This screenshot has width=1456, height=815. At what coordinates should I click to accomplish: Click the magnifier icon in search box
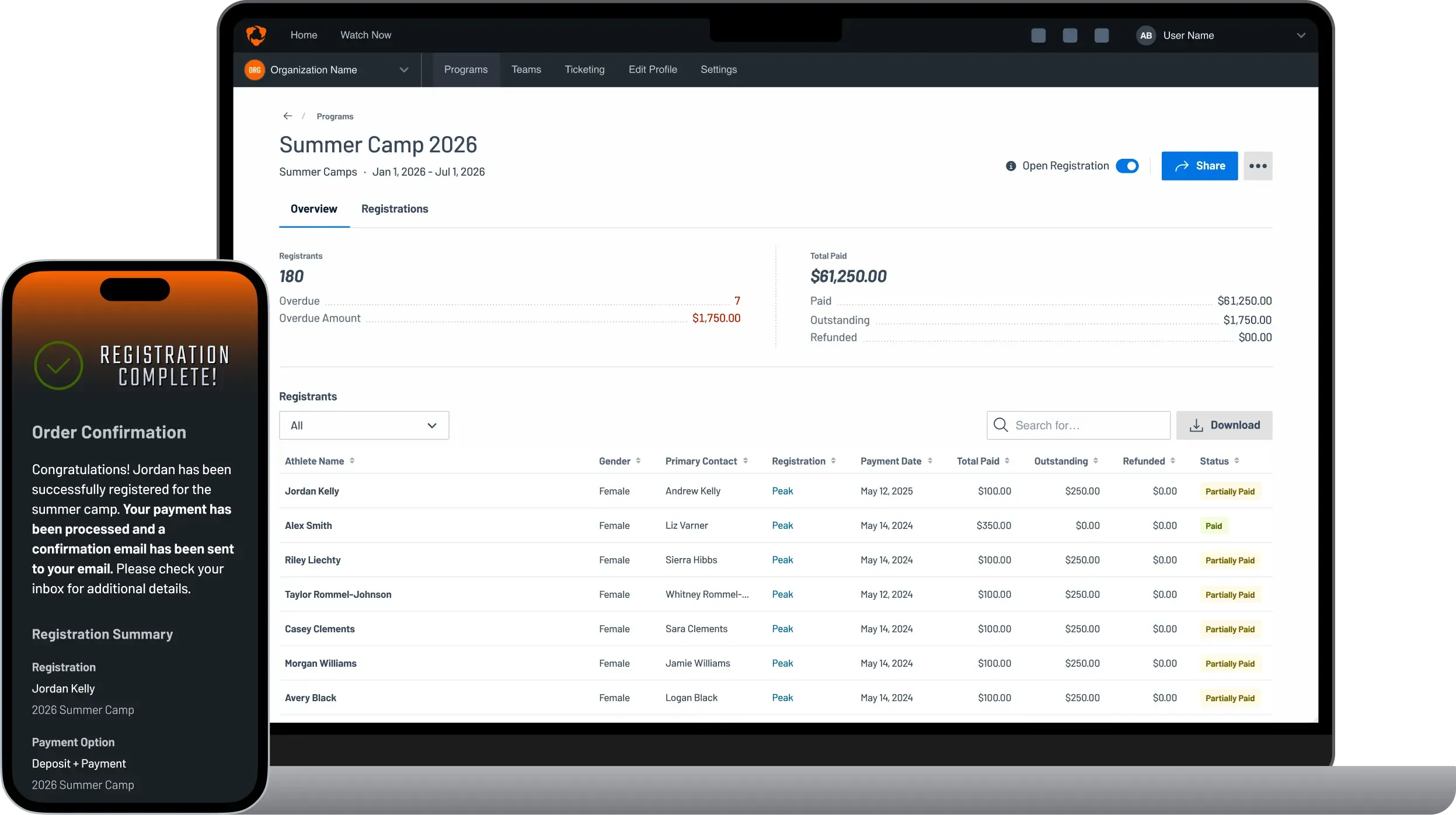pyautogui.click(x=1001, y=425)
